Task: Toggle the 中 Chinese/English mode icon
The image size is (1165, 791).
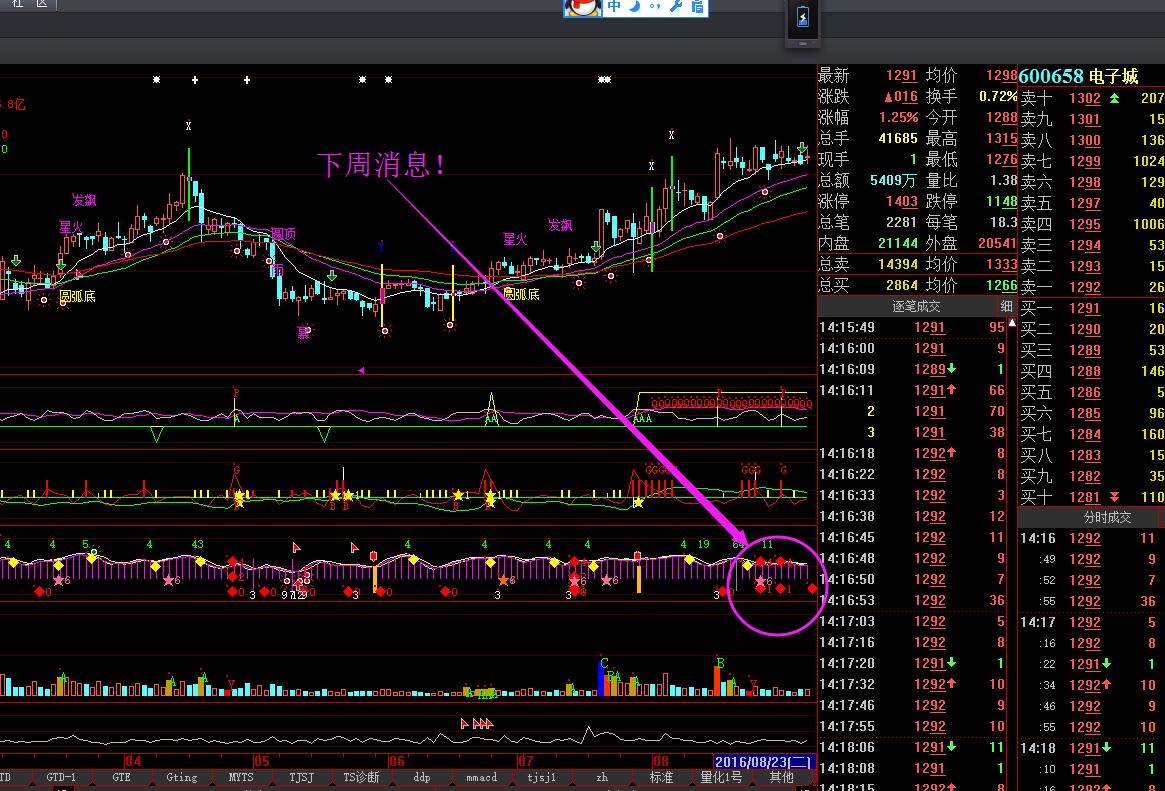Action: pyautogui.click(x=614, y=7)
